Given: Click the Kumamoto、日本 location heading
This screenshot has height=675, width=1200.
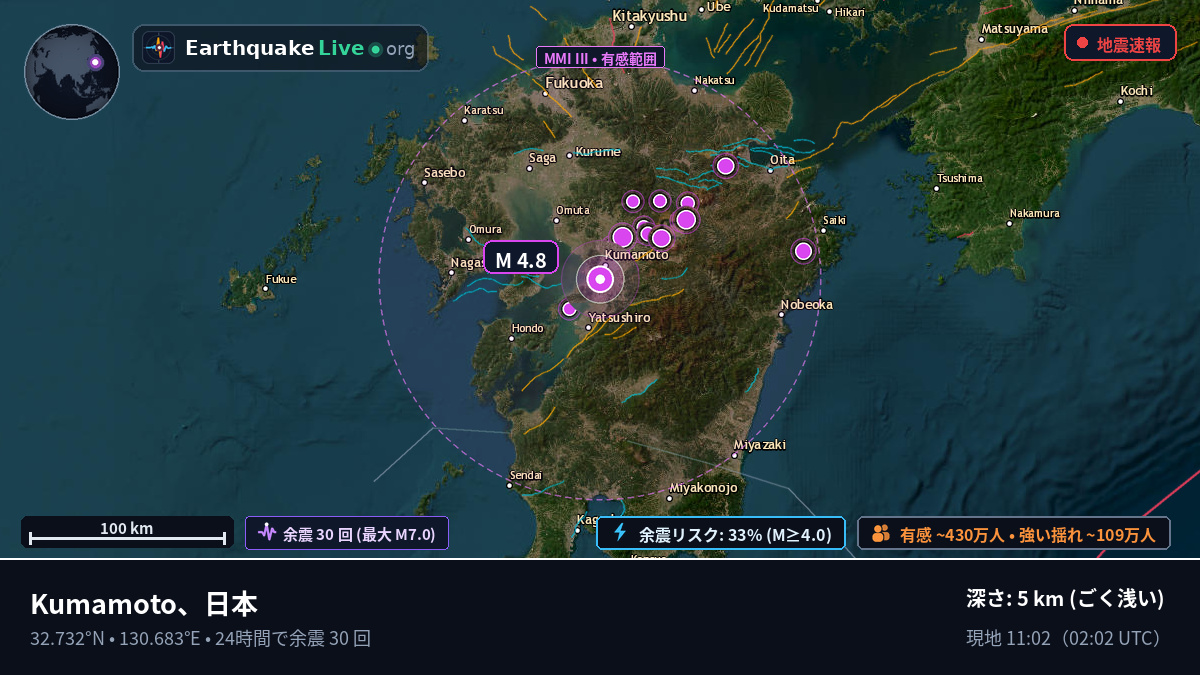Looking at the screenshot, I should pos(144,604).
